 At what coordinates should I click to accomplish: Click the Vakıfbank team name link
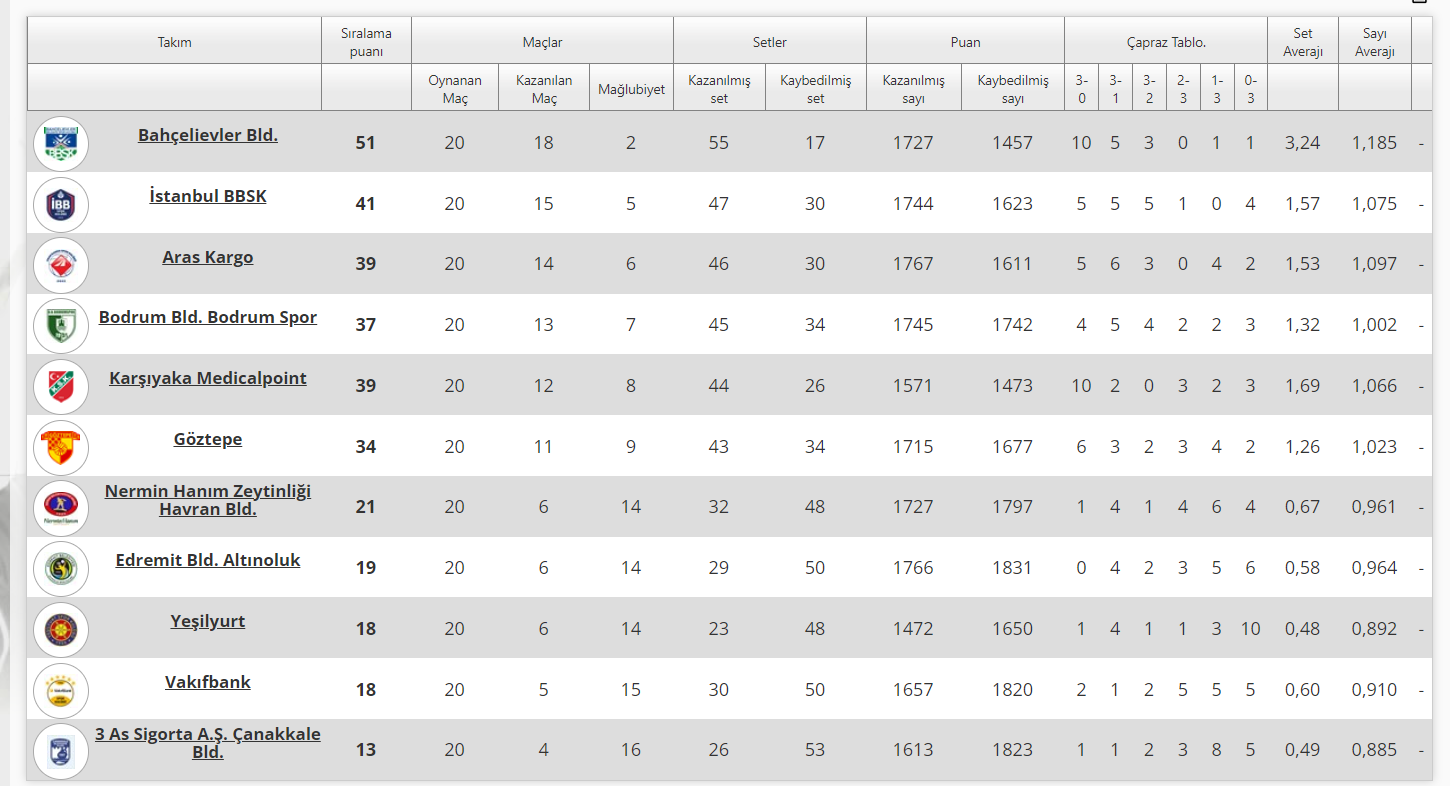pos(208,682)
